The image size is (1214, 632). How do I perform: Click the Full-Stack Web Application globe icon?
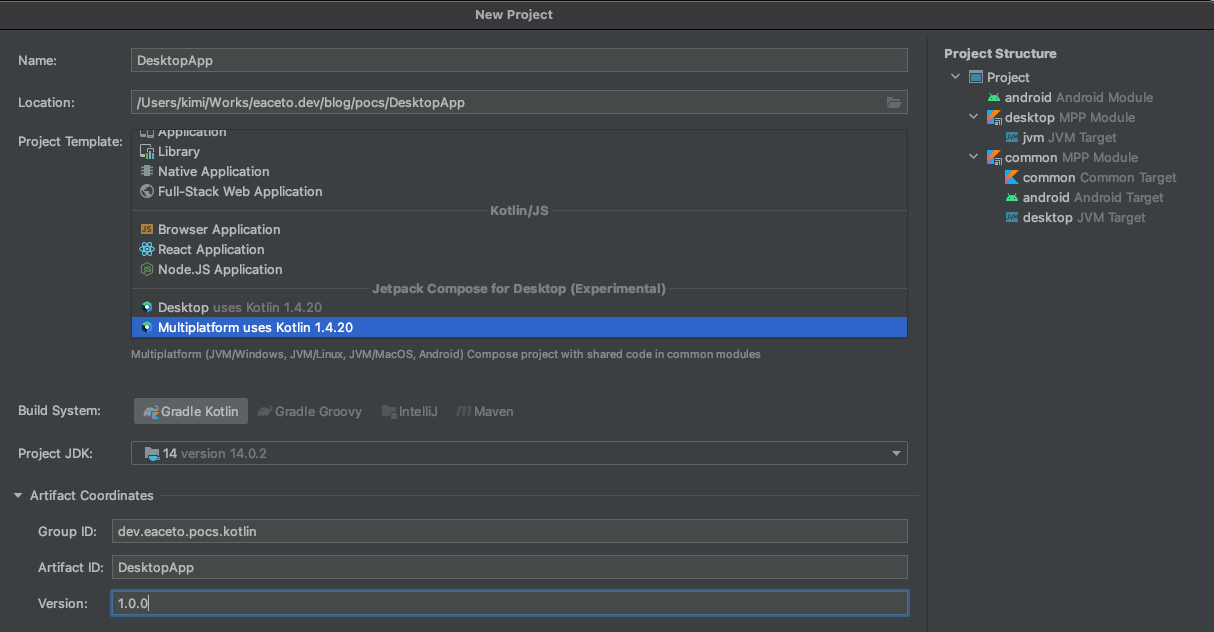tap(147, 192)
